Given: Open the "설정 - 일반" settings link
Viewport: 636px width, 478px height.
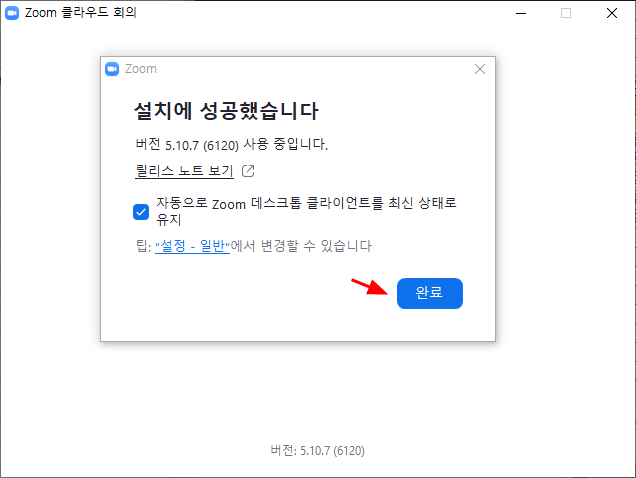Looking at the screenshot, I should [x=192, y=246].
